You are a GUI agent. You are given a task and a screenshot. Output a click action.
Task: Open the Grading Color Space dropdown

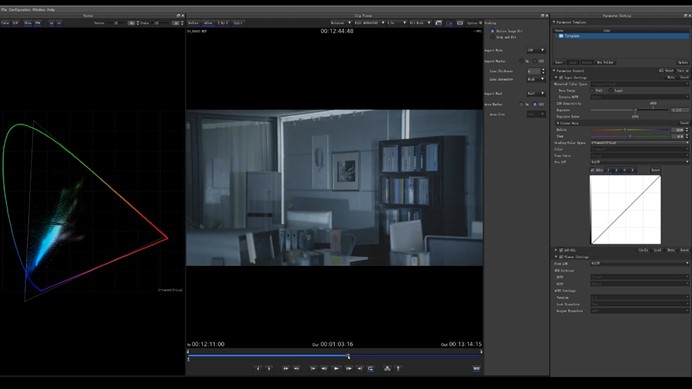coord(639,143)
